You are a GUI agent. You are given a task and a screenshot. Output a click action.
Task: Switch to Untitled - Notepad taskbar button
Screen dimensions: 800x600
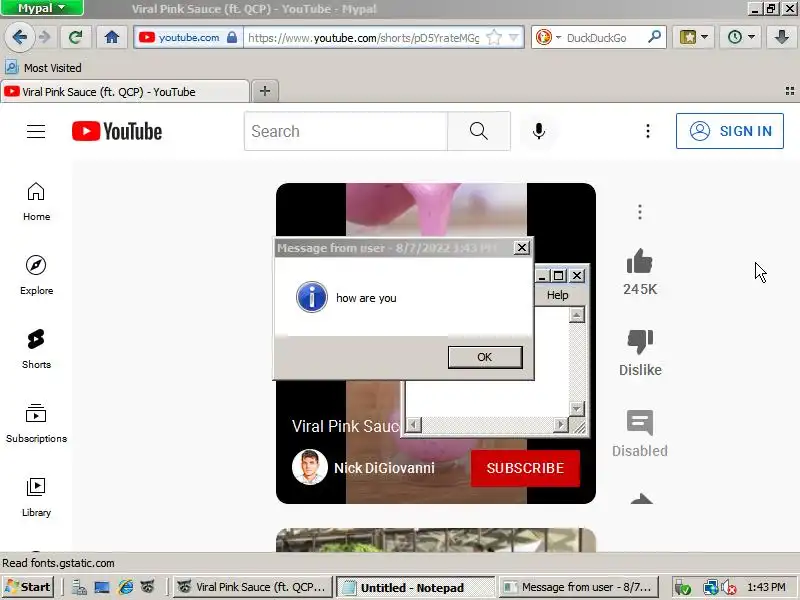point(415,587)
